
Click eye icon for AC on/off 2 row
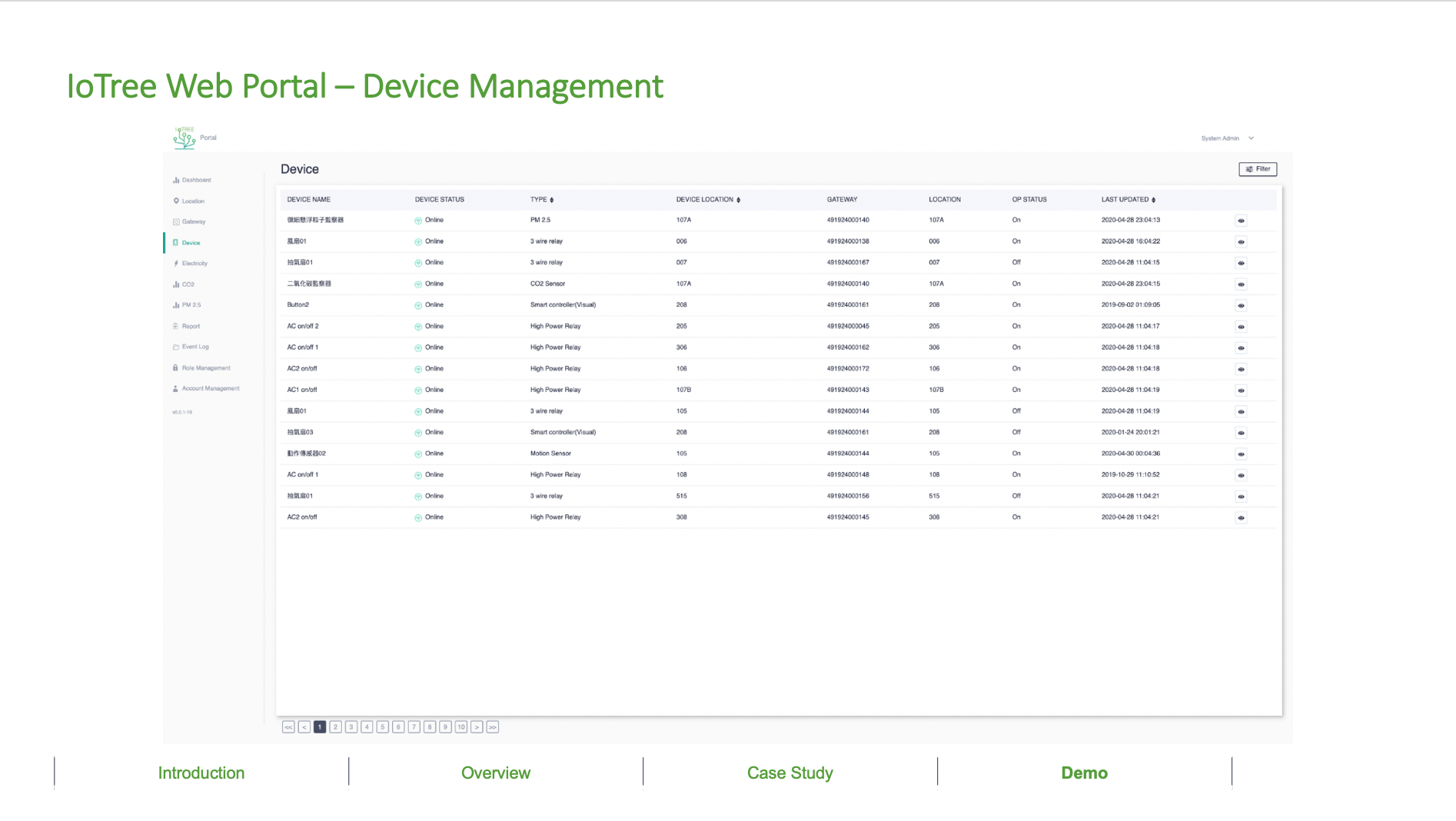[1241, 327]
